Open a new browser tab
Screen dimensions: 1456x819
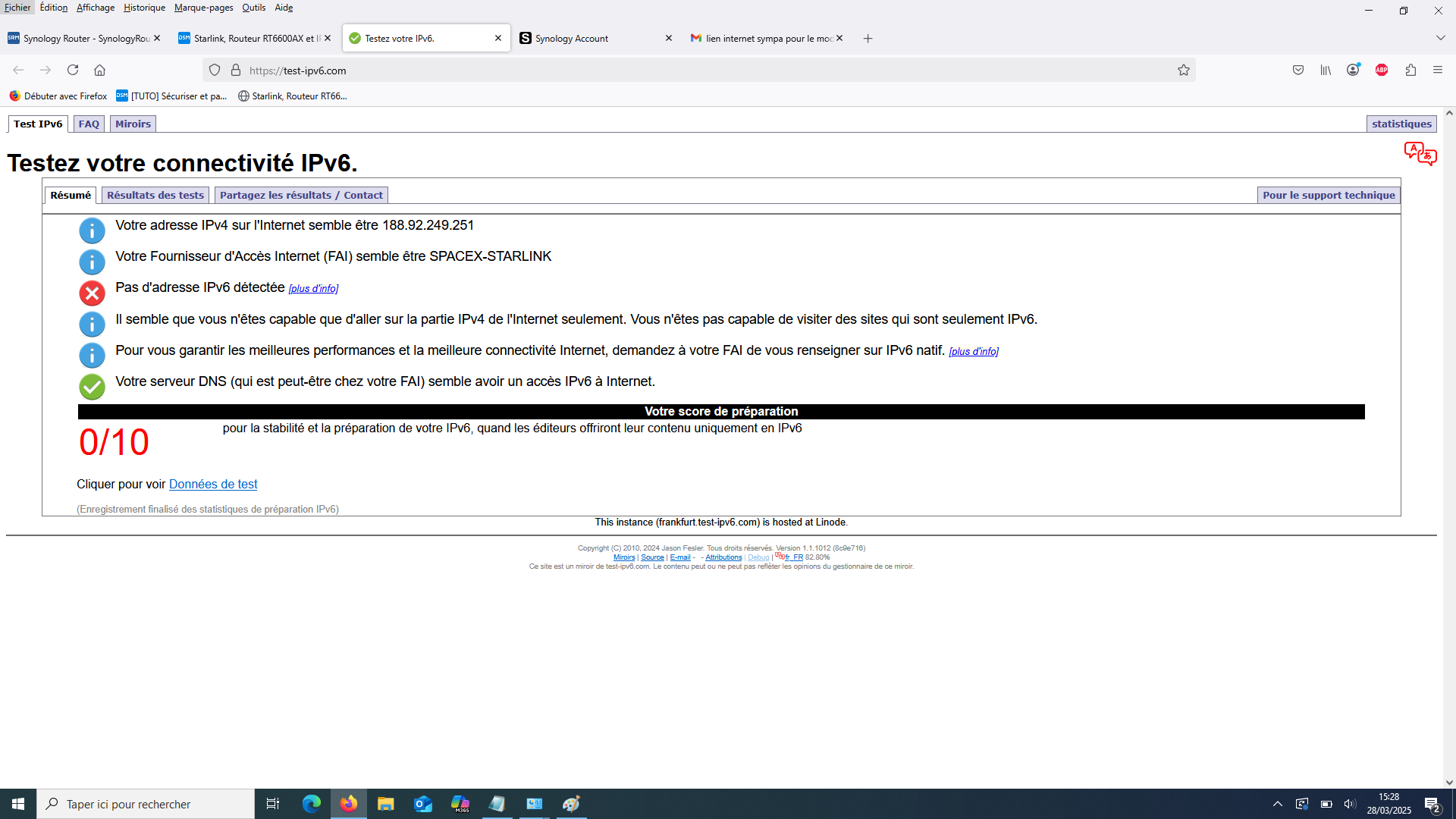tap(868, 38)
